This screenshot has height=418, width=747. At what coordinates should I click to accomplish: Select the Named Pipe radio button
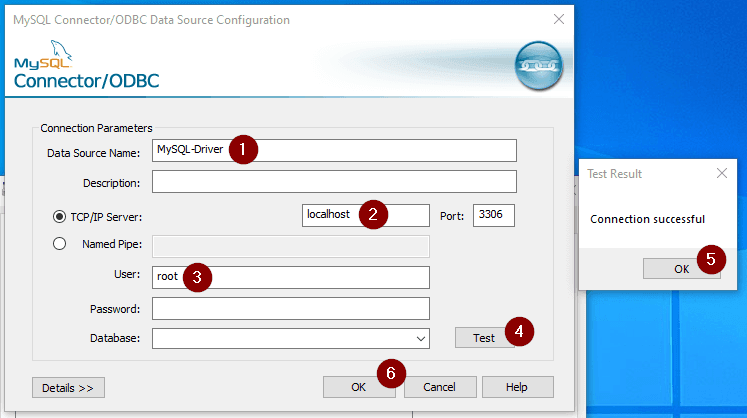pyautogui.click(x=59, y=243)
